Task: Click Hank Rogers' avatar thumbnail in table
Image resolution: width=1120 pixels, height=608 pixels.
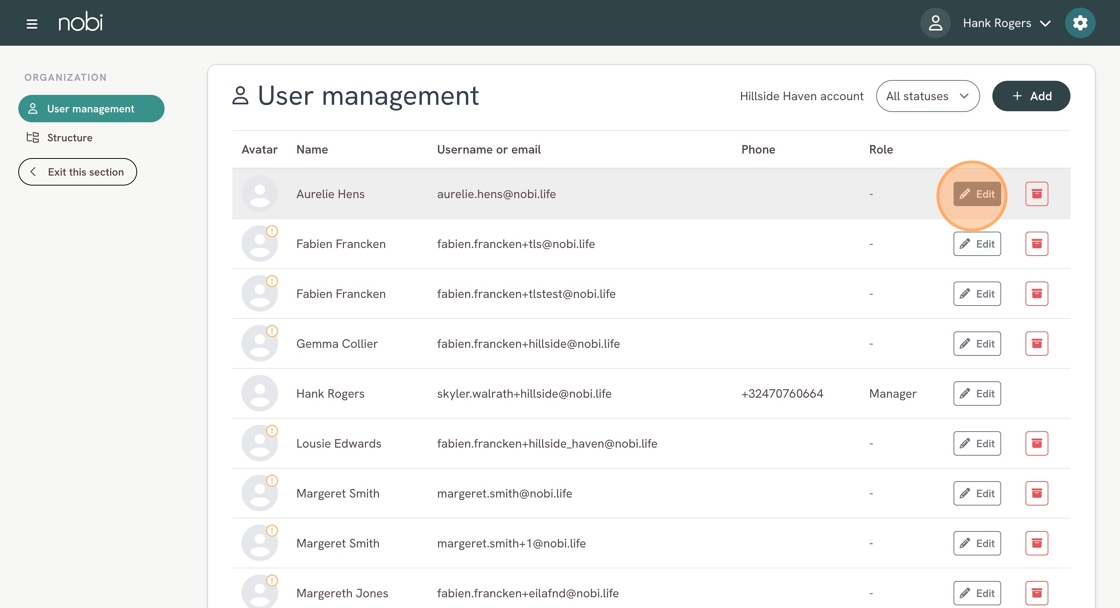Action: (260, 394)
